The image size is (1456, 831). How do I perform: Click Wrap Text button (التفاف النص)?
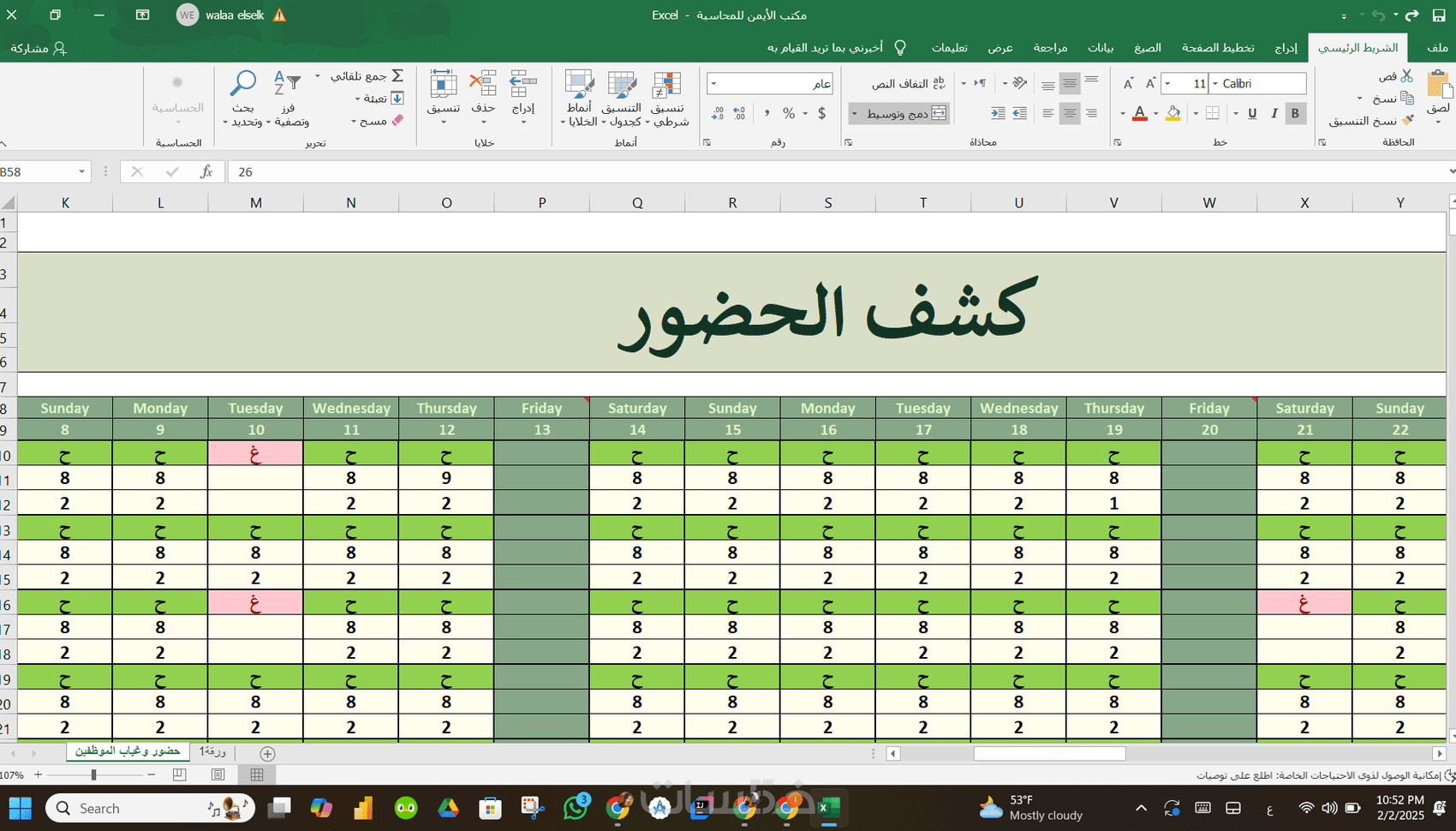click(x=909, y=83)
